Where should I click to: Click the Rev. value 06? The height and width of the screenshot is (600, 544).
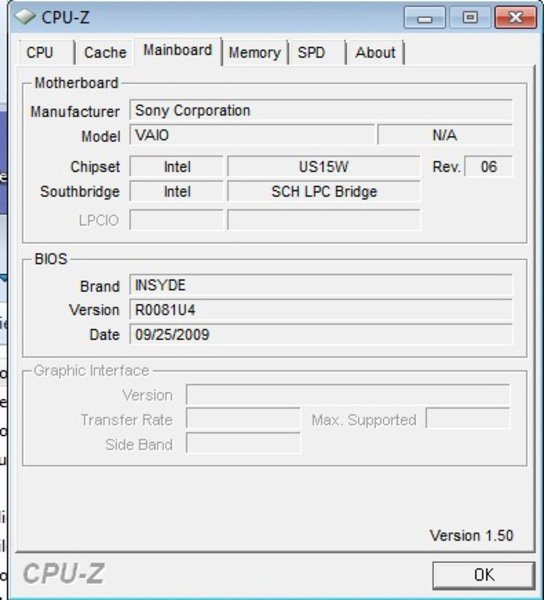pos(488,167)
